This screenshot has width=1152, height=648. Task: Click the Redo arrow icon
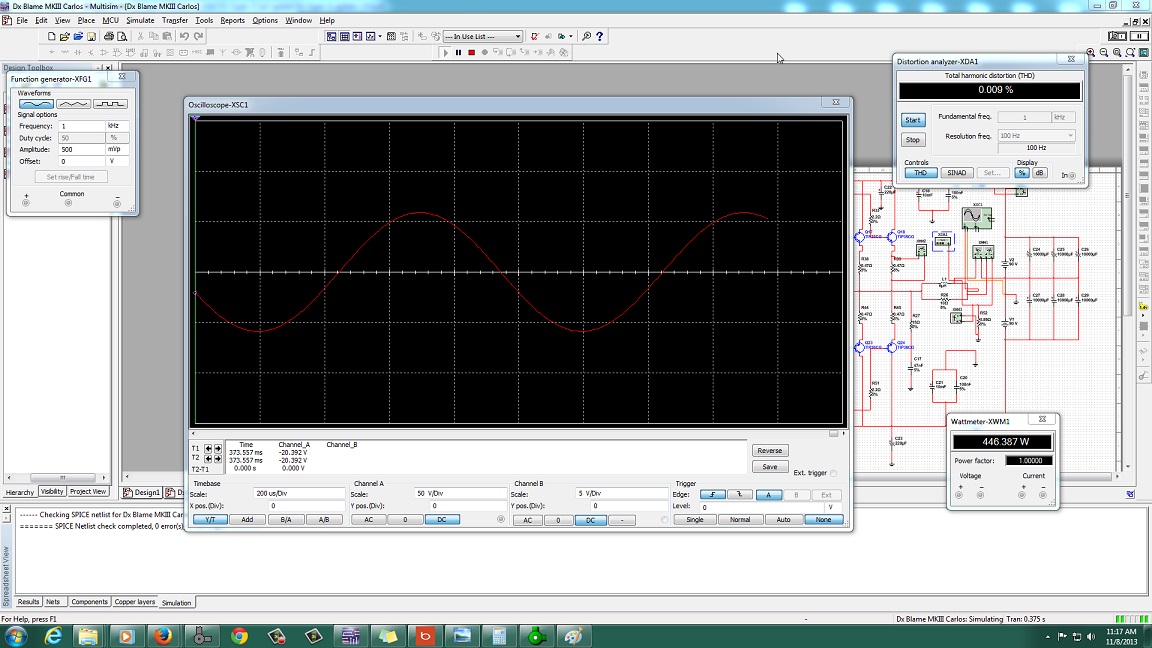point(198,36)
